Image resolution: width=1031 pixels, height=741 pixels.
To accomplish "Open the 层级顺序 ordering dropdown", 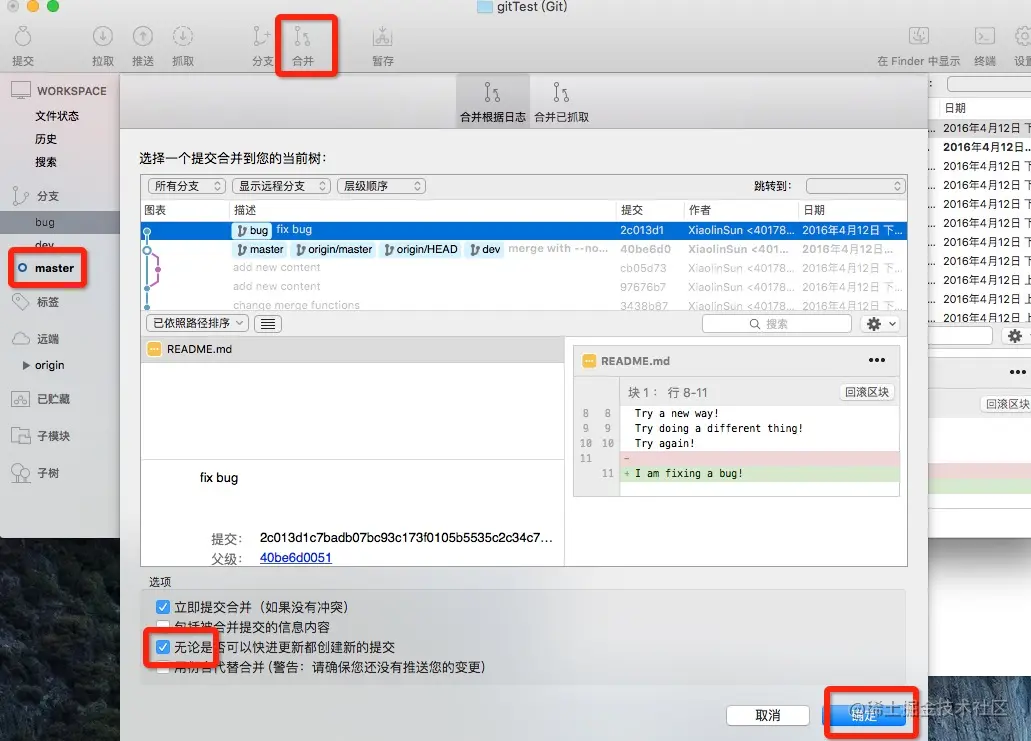I will coord(381,186).
